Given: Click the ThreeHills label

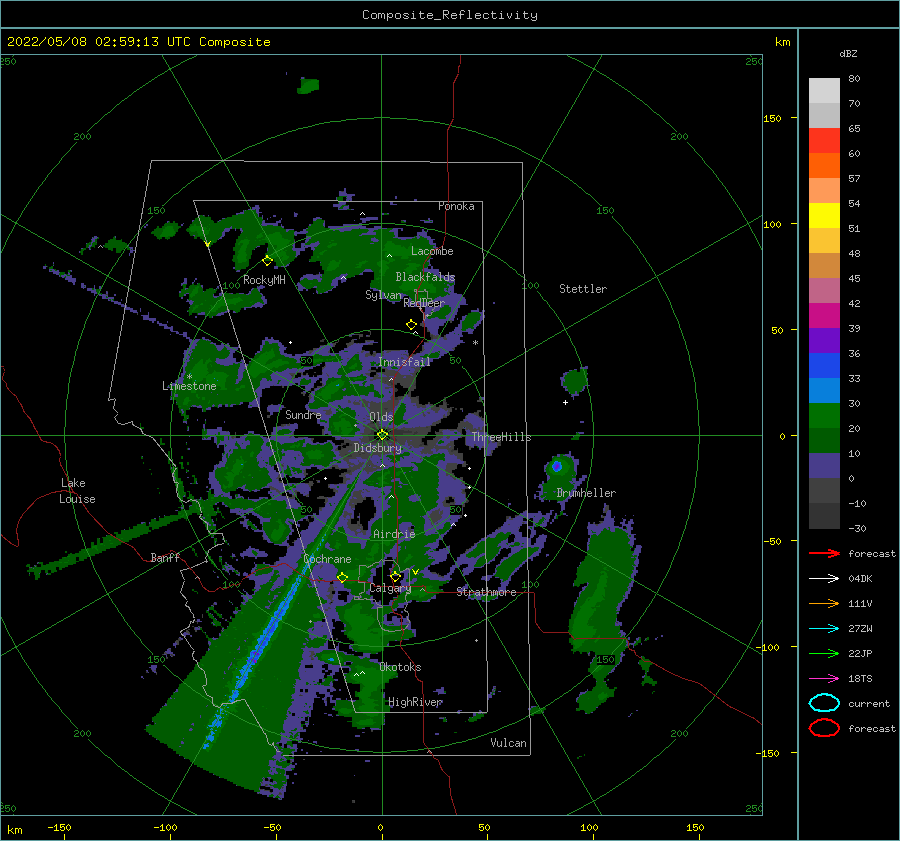Looking at the screenshot, I should point(501,437).
